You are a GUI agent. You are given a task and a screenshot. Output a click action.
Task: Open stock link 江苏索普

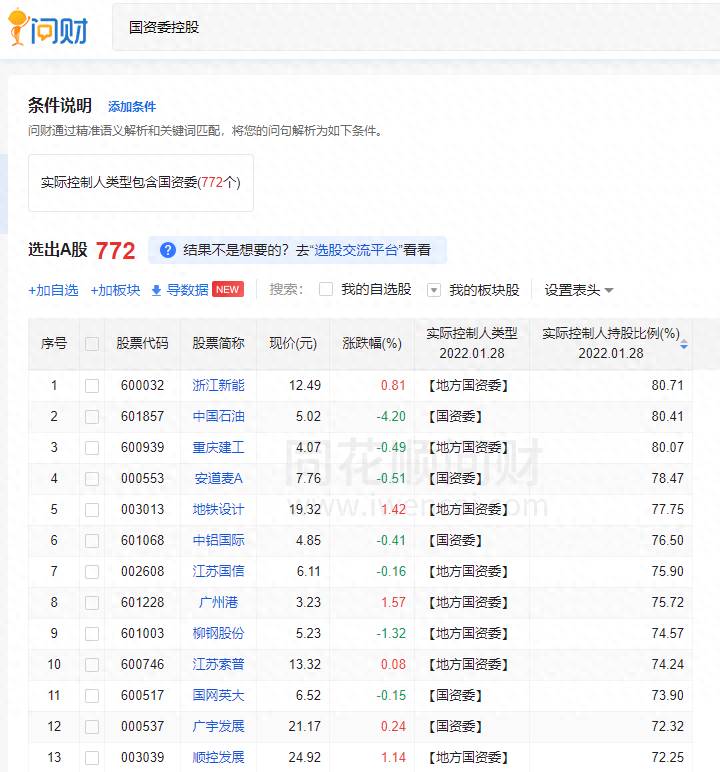point(218,664)
